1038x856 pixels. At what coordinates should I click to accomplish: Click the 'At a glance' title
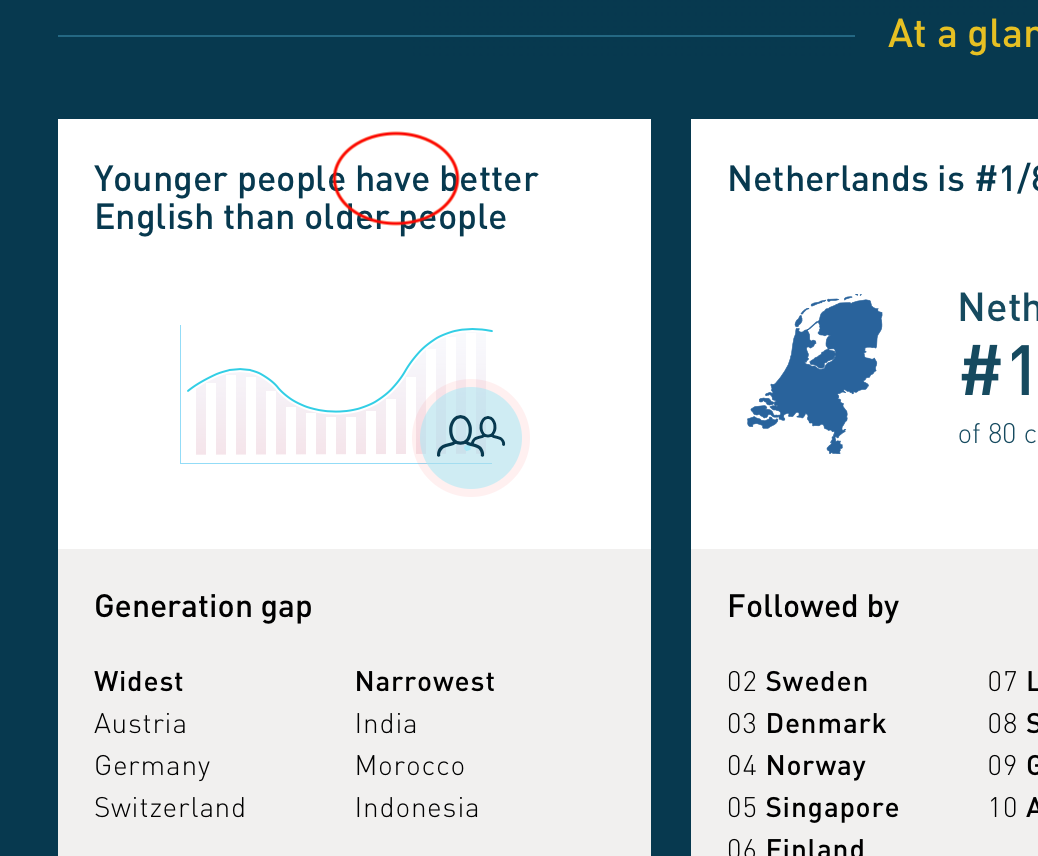pyautogui.click(x=963, y=34)
